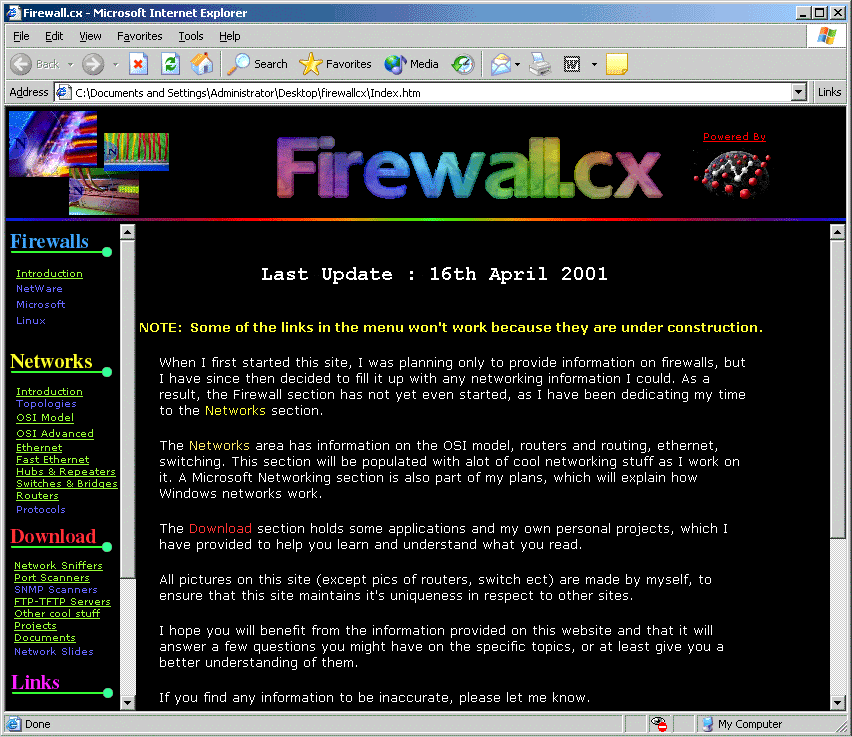Open the Favorites menu
The width and height of the screenshot is (852, 737).
coord(140,36)
